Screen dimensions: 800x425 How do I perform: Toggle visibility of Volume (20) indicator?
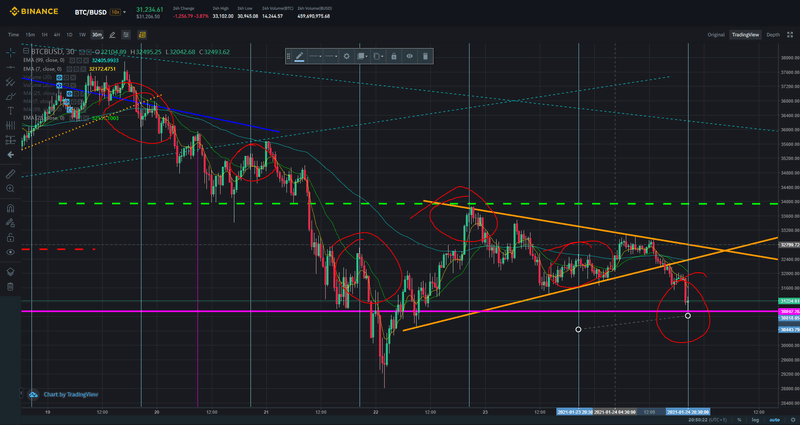[x=60, y=77]
